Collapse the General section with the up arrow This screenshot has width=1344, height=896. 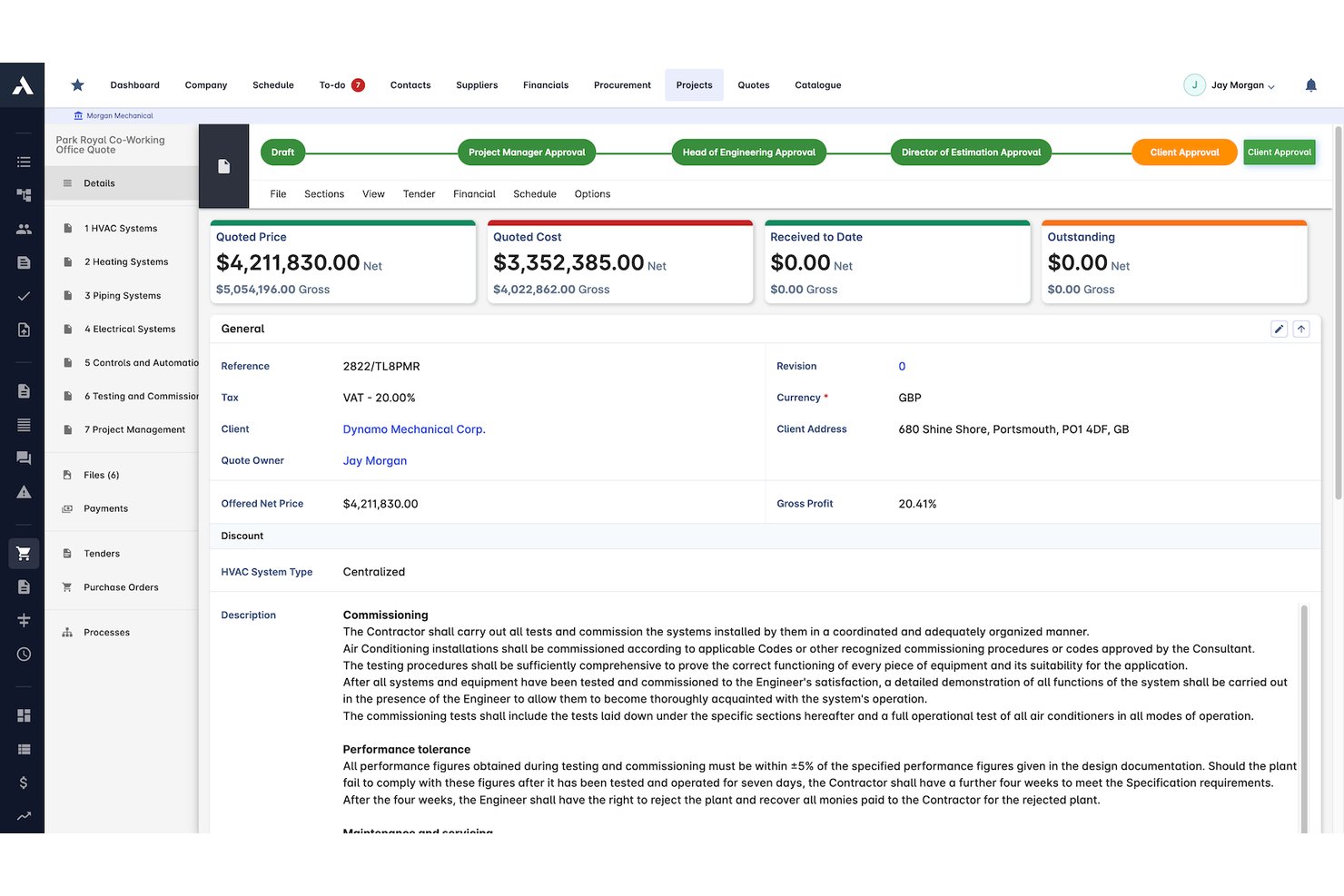[x=1301, y=329]
